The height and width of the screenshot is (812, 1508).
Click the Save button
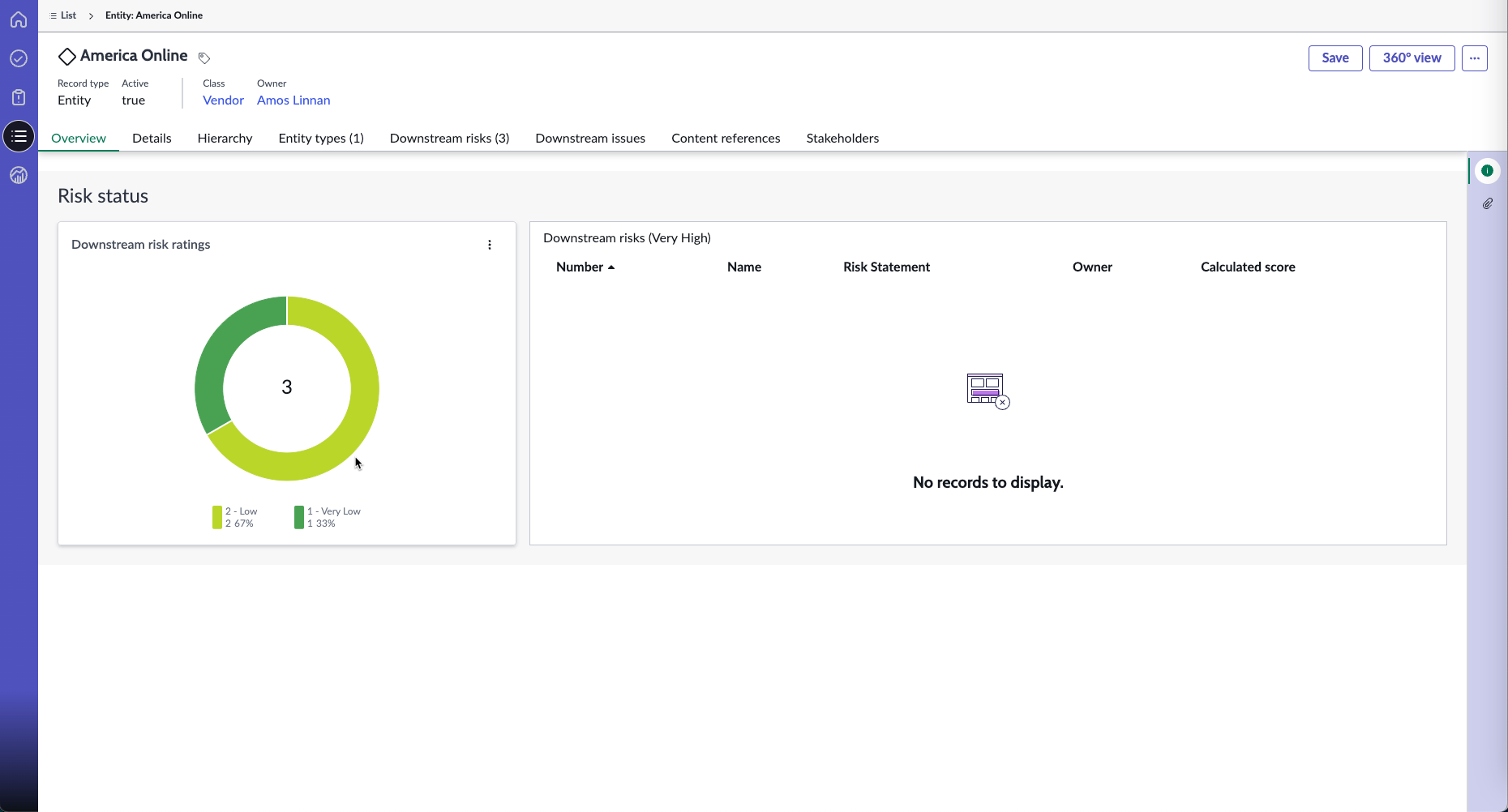click(x=1335, y=58)
